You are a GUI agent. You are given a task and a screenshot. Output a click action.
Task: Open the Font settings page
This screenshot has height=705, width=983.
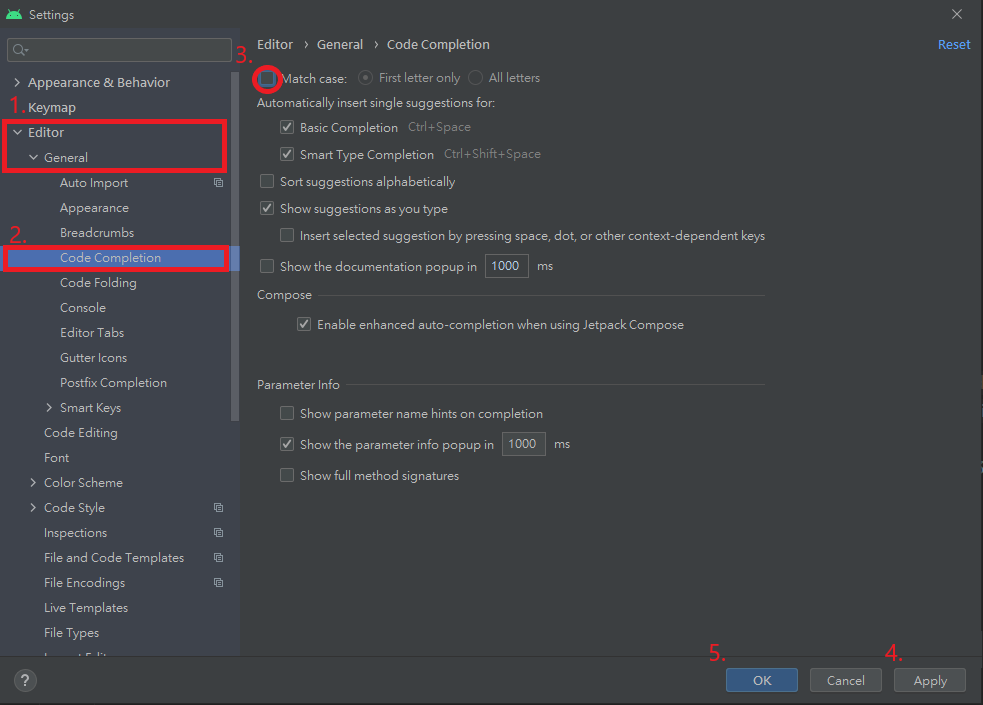pyautogui.click(x=56, y=457)
